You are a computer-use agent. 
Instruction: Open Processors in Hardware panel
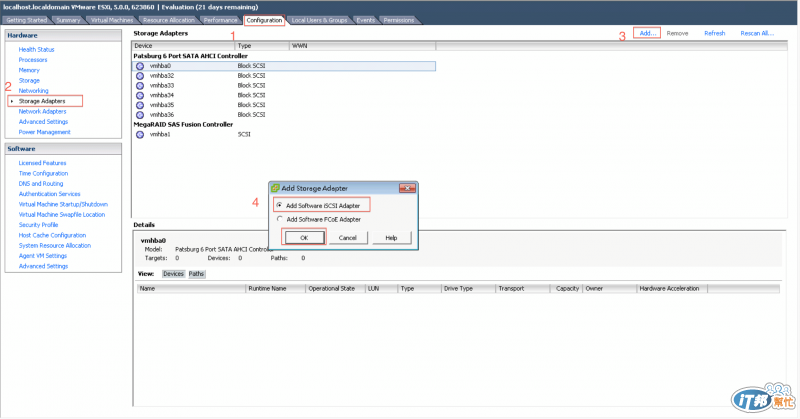click(x=33, y=60)
